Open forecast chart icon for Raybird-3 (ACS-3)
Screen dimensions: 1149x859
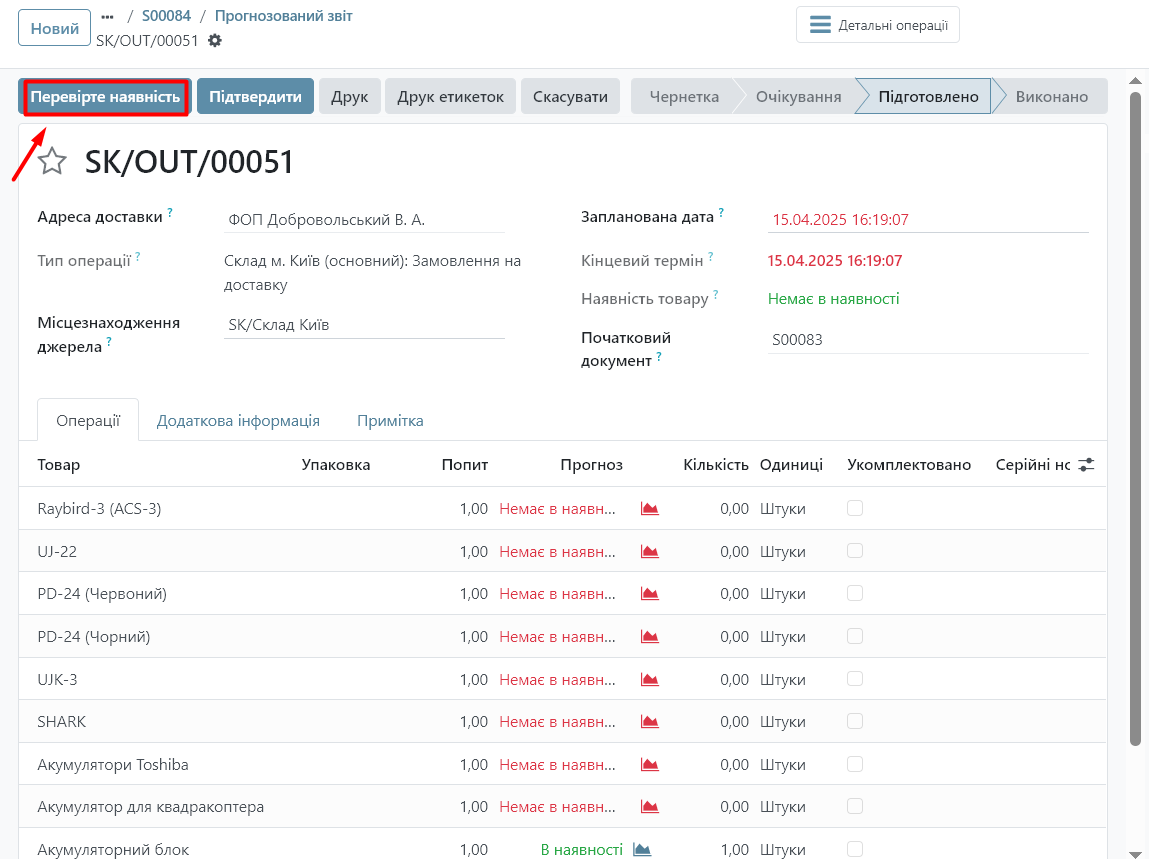tap(650, 509)
